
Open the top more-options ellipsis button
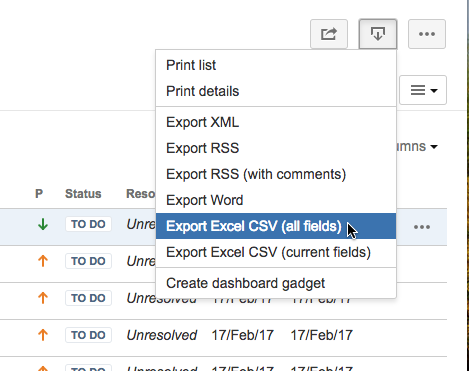click(x=427, y=34)
